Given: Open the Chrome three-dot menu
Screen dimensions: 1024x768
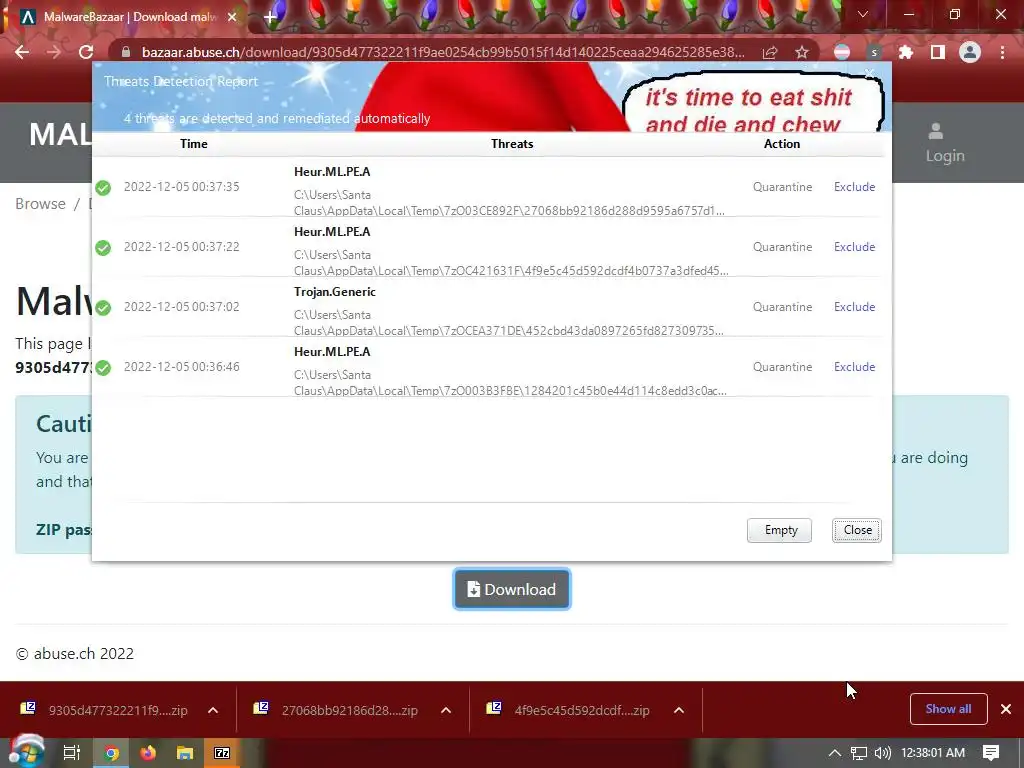Looking at the screenshot, I should click(x=1002, y=52).
